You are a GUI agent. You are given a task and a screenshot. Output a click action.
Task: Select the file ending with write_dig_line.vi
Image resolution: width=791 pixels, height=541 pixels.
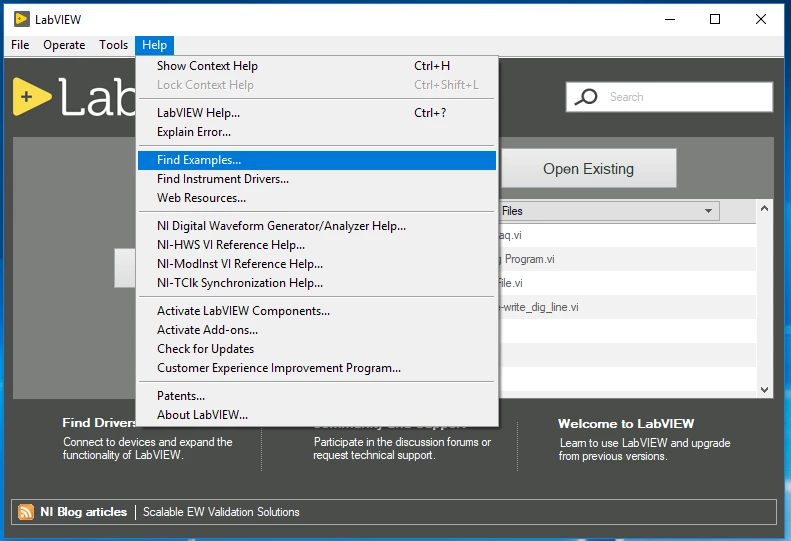point(628,307)
